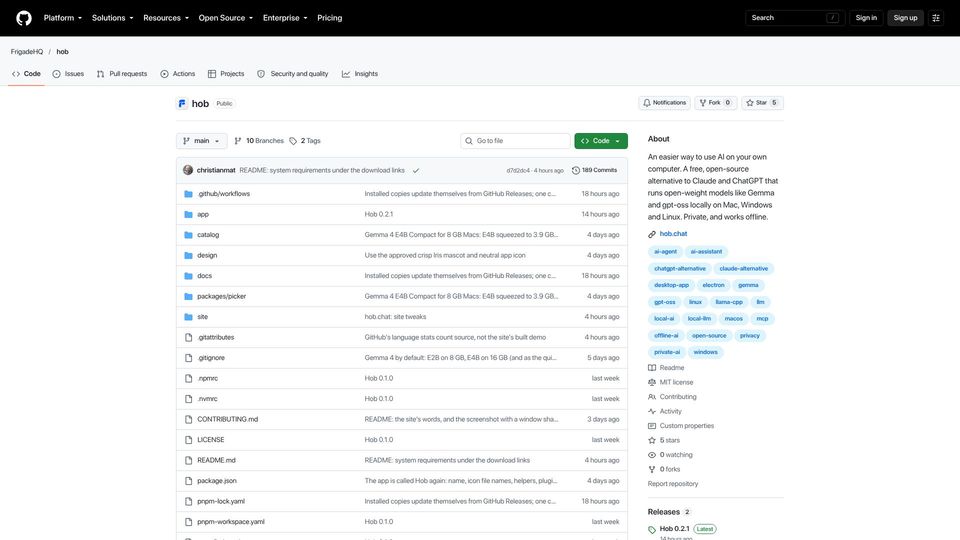
Task: Click the Sign in button
Action: click(x=866, y=18)
